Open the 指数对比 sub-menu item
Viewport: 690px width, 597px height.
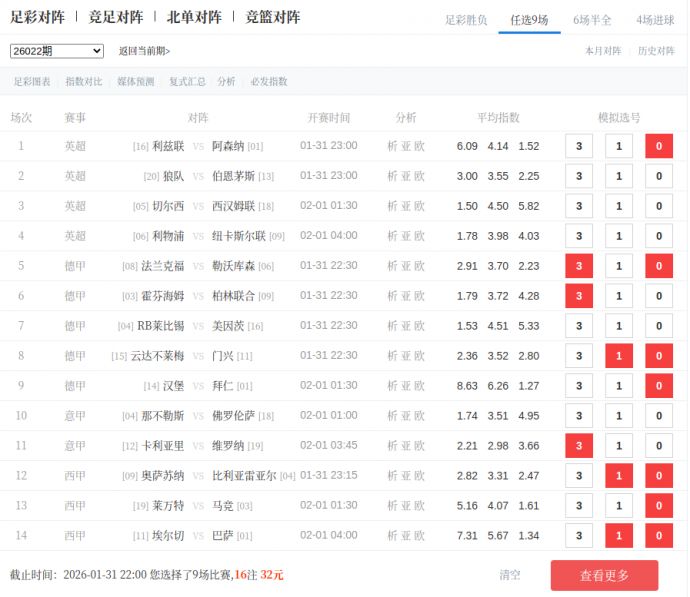(84, 82)
